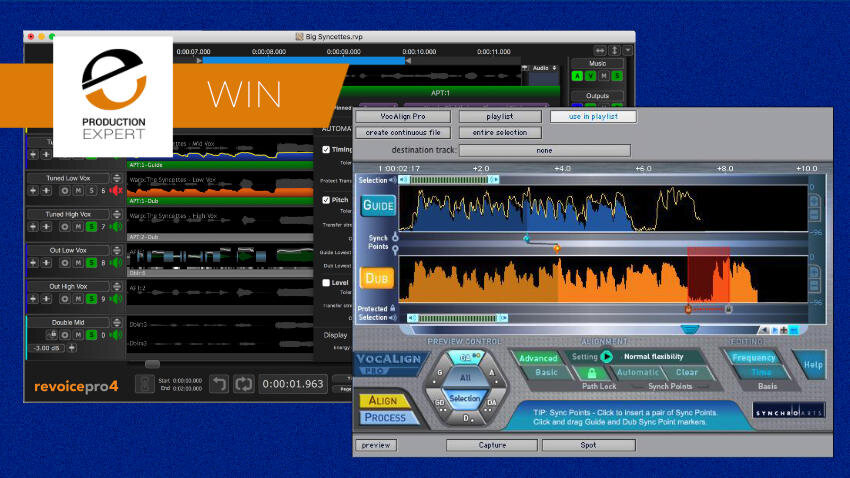Open Double Mid track menu icon

[x=117, y=322]
